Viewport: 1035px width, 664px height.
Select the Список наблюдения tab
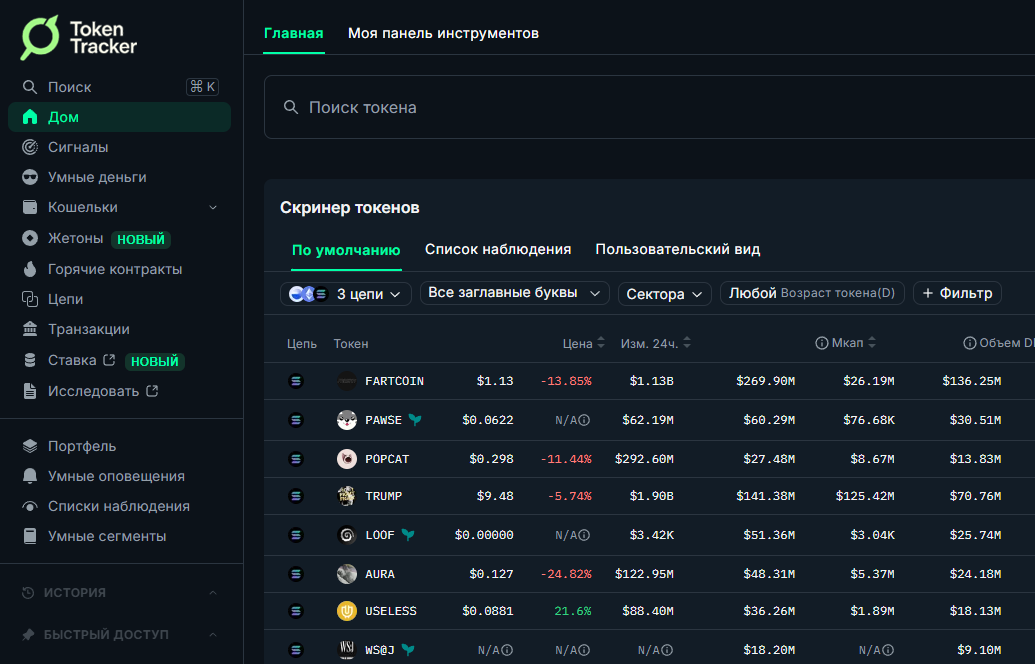click(x=498, y=249)
